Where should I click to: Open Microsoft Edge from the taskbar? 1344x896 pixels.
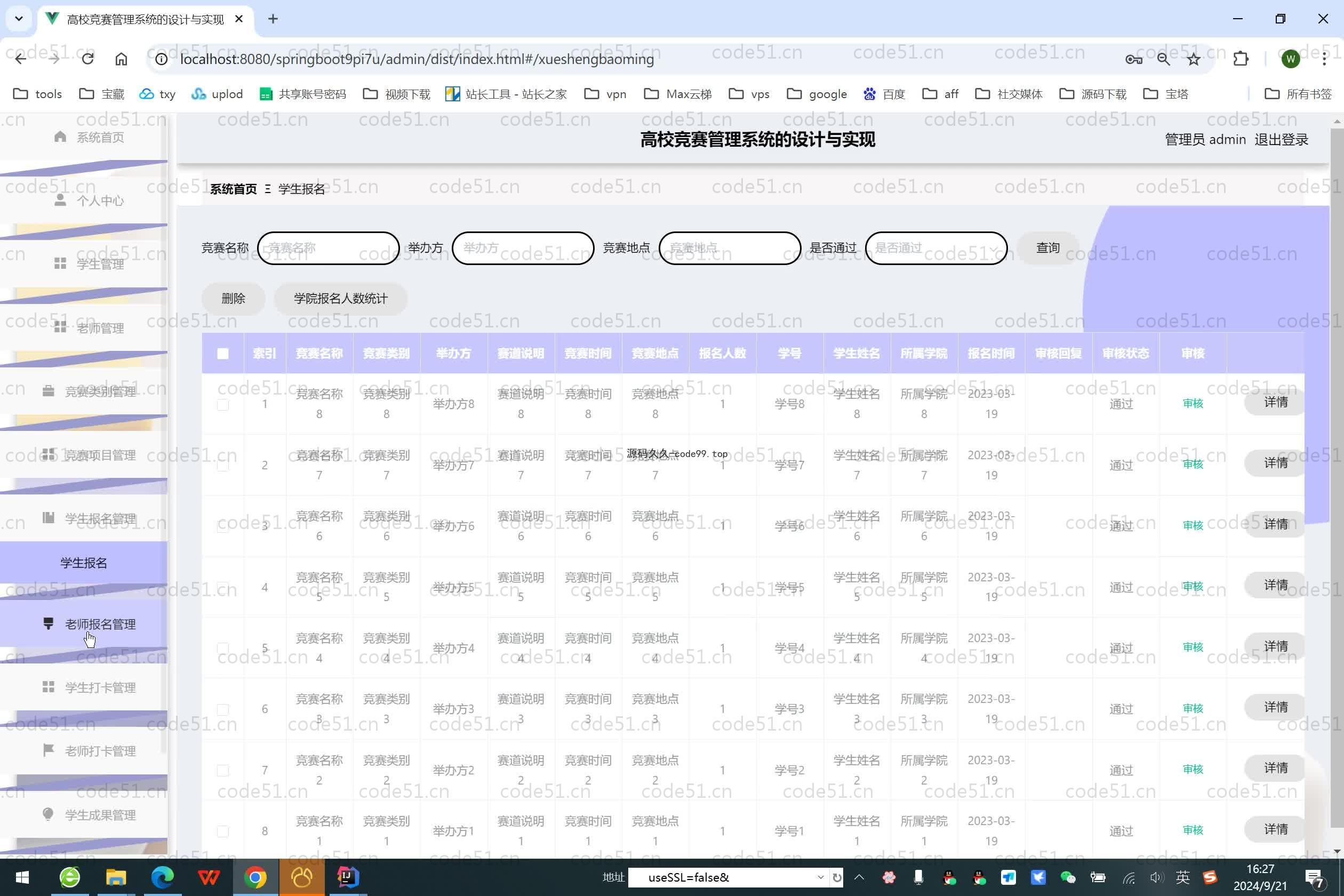(x=162, y=877)
